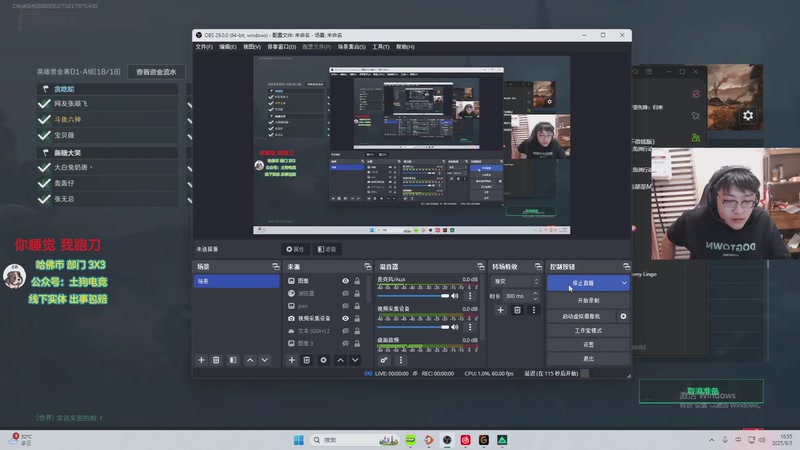Screen dimensions: 800x450
Task: Decrease transition duration with the down stepper
Action: 535,298
